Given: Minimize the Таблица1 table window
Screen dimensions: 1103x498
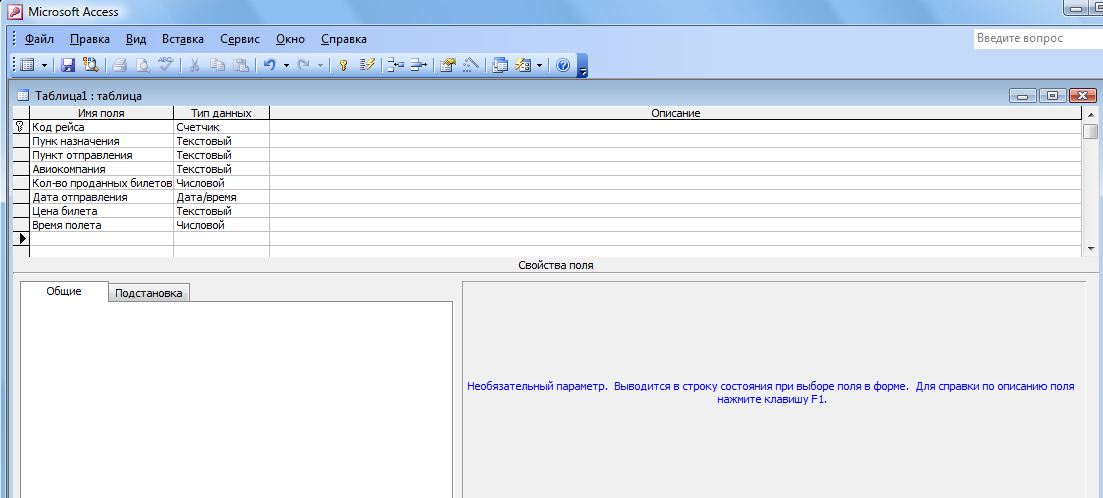Looking at the screenshot, I should click(1023, 96).
